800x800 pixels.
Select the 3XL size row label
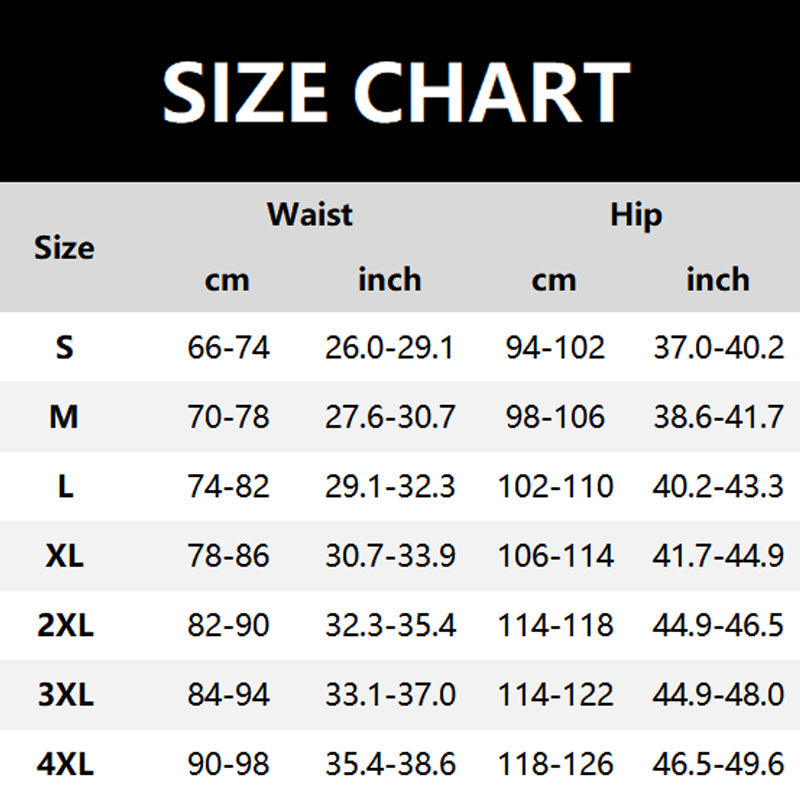(64, 695)
